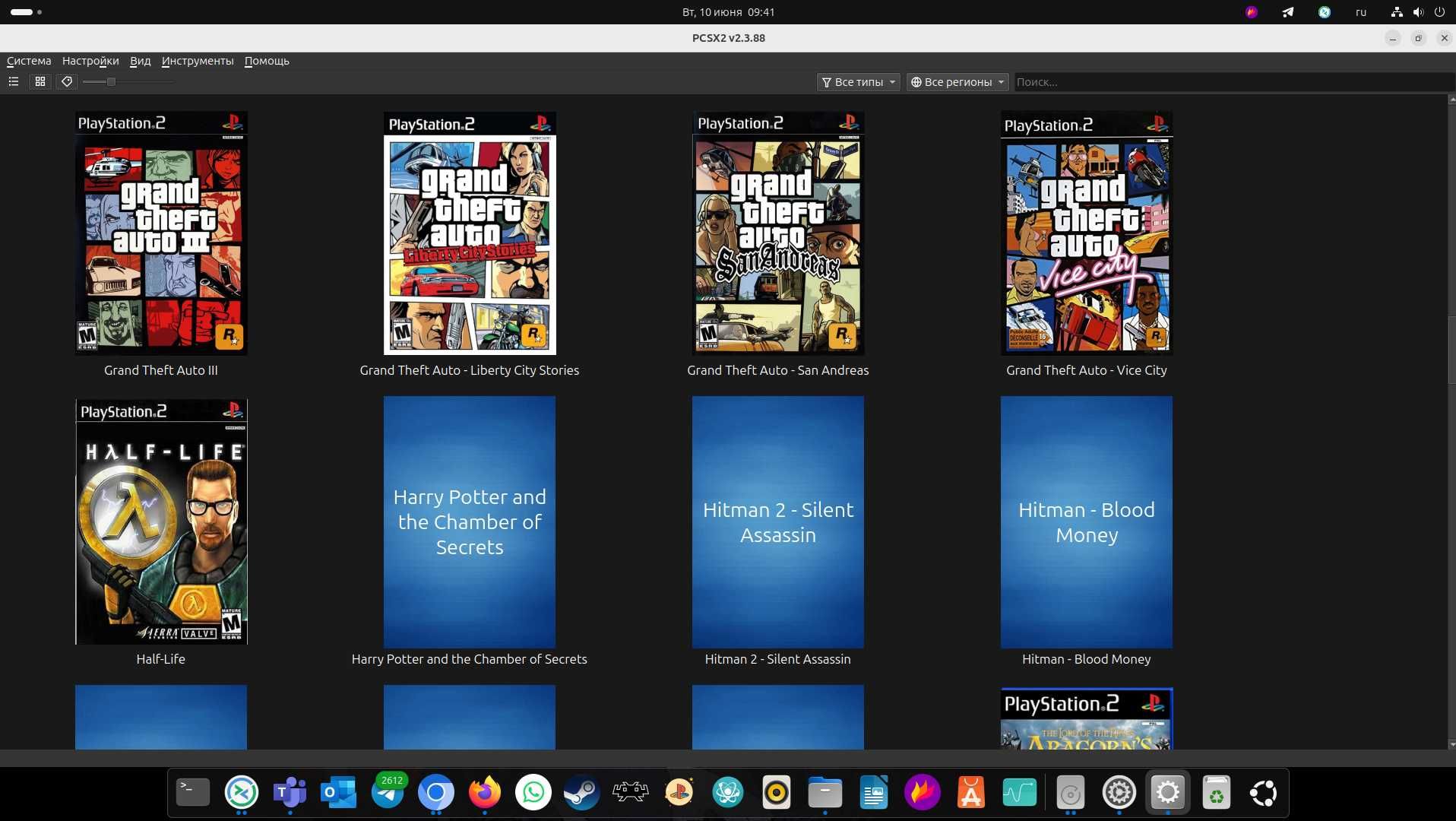Switch to game list view
Image resolution: width=1456 pixels, height=821 pixels.
click(x=14, y=81)
